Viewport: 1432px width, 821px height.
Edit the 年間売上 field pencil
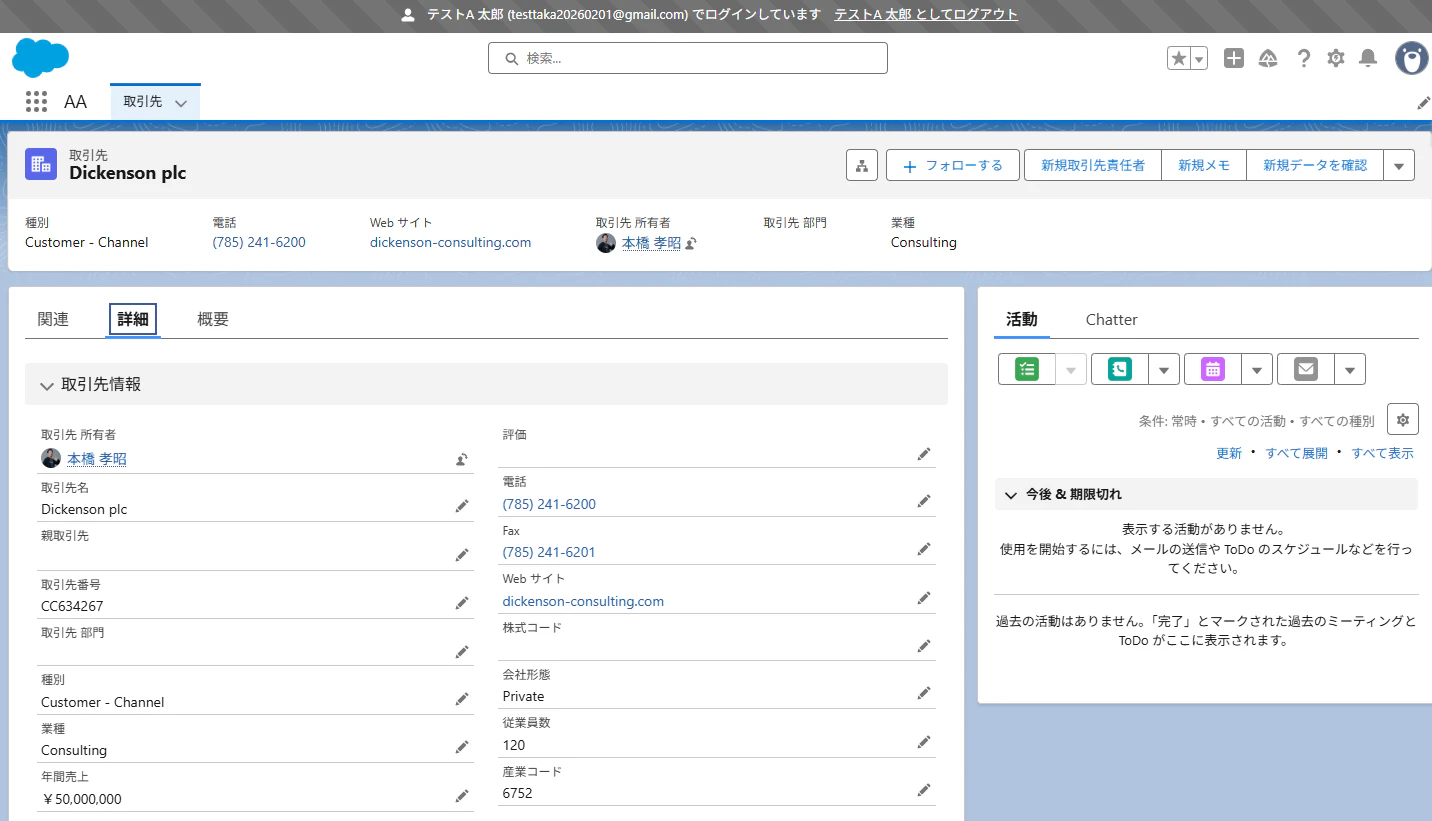pos(462,796)
